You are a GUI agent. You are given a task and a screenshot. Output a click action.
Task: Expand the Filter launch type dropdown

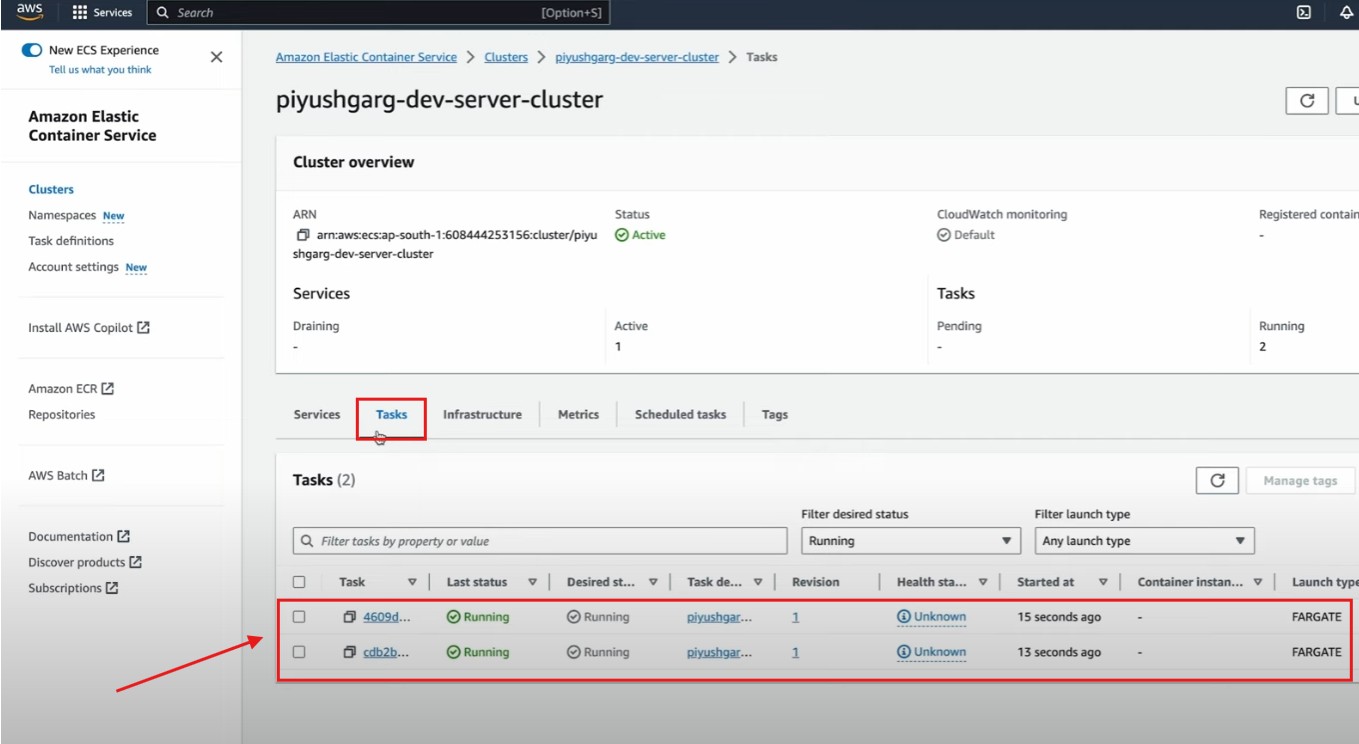click(1143, 541)
